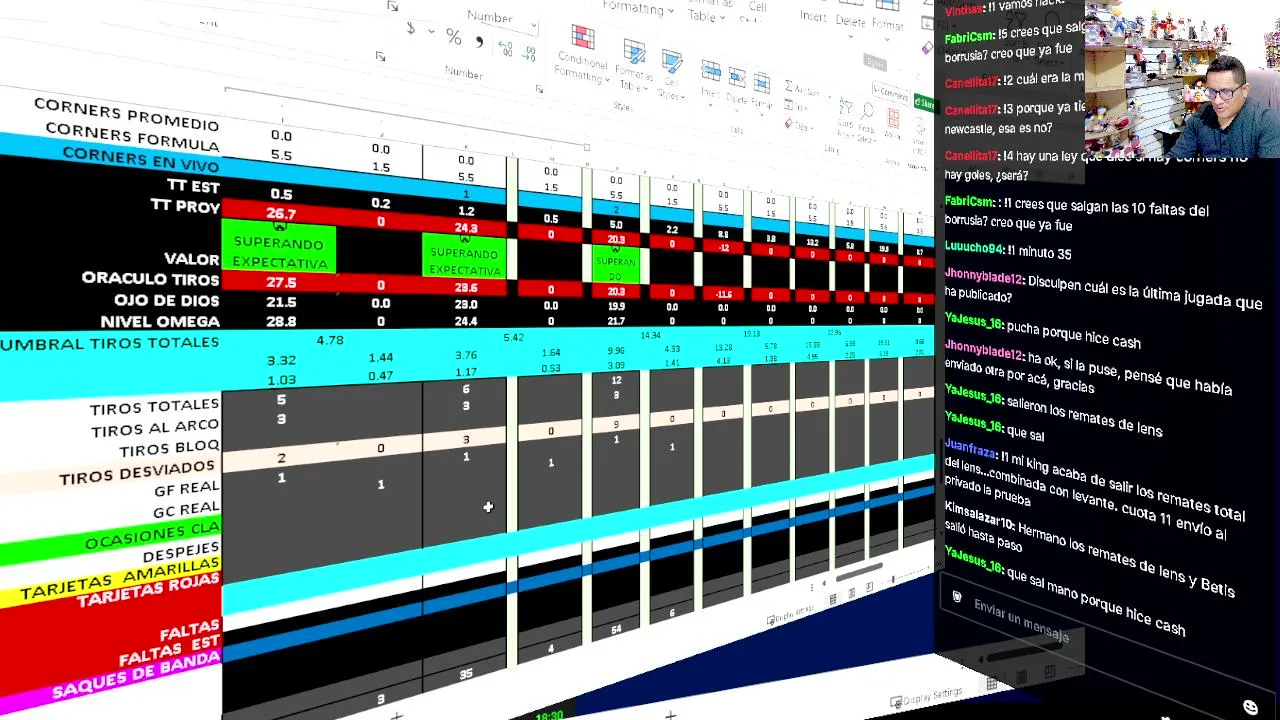Click the chat username Luuucho94
The width and height of the screenshot is (1280, 720).
pos(973,247)
